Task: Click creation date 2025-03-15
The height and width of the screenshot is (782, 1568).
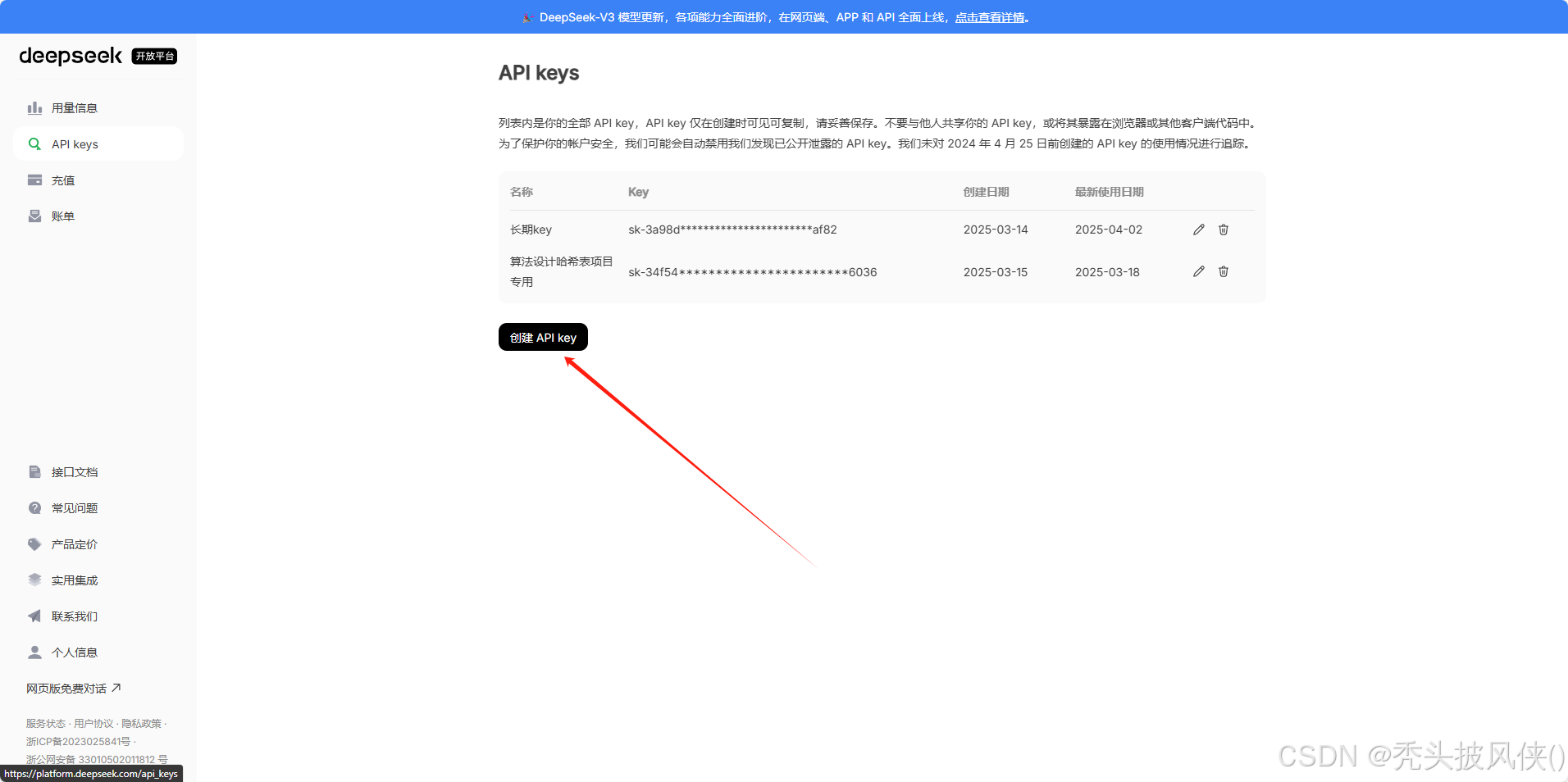Action: click(x=996, y=272)
